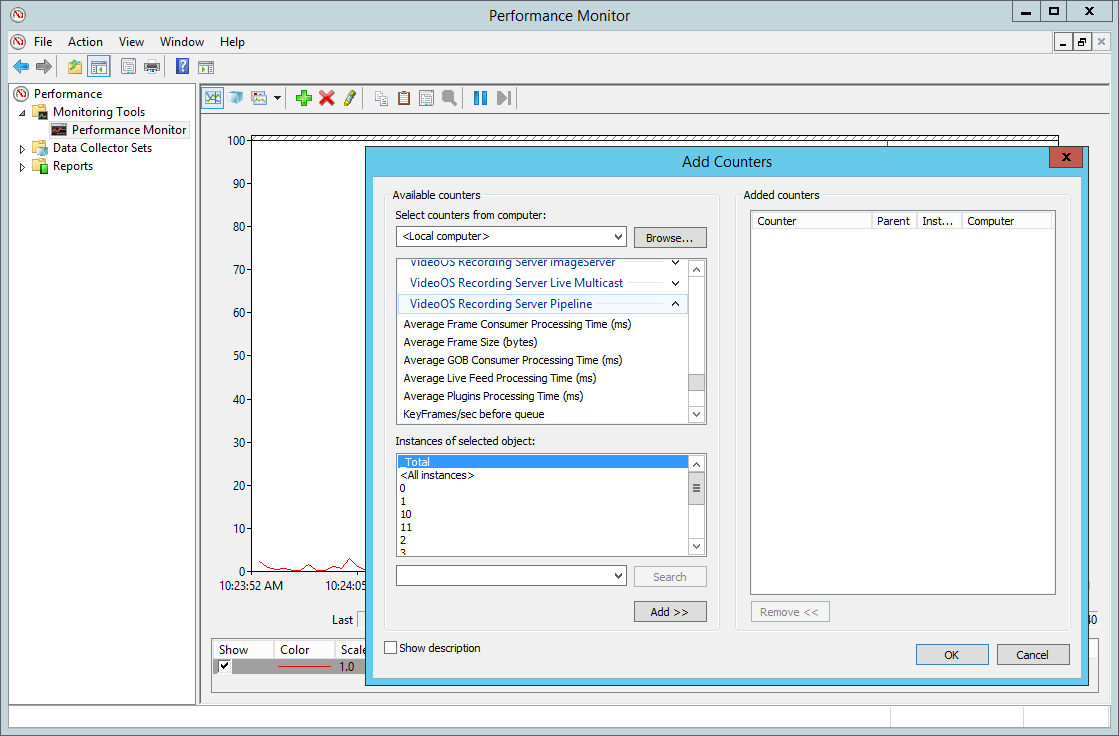
Task: Open Help via the question mark icon
Action: click(x=182, y=67)
